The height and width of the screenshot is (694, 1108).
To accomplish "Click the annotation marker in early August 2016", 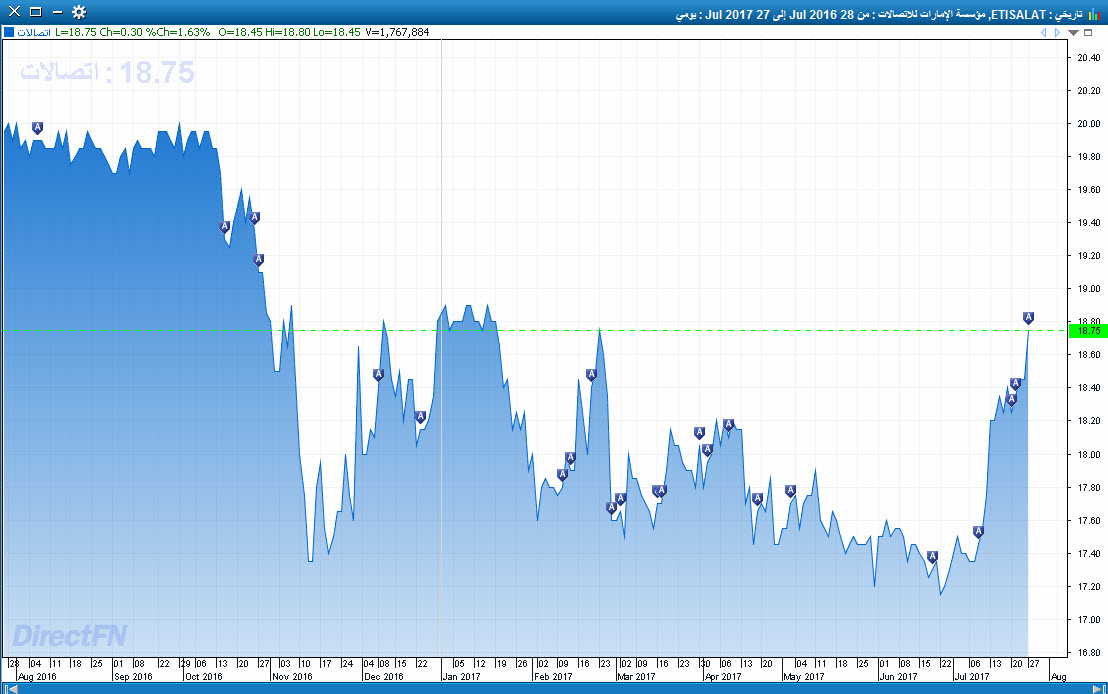I will [x=37, y=128].
